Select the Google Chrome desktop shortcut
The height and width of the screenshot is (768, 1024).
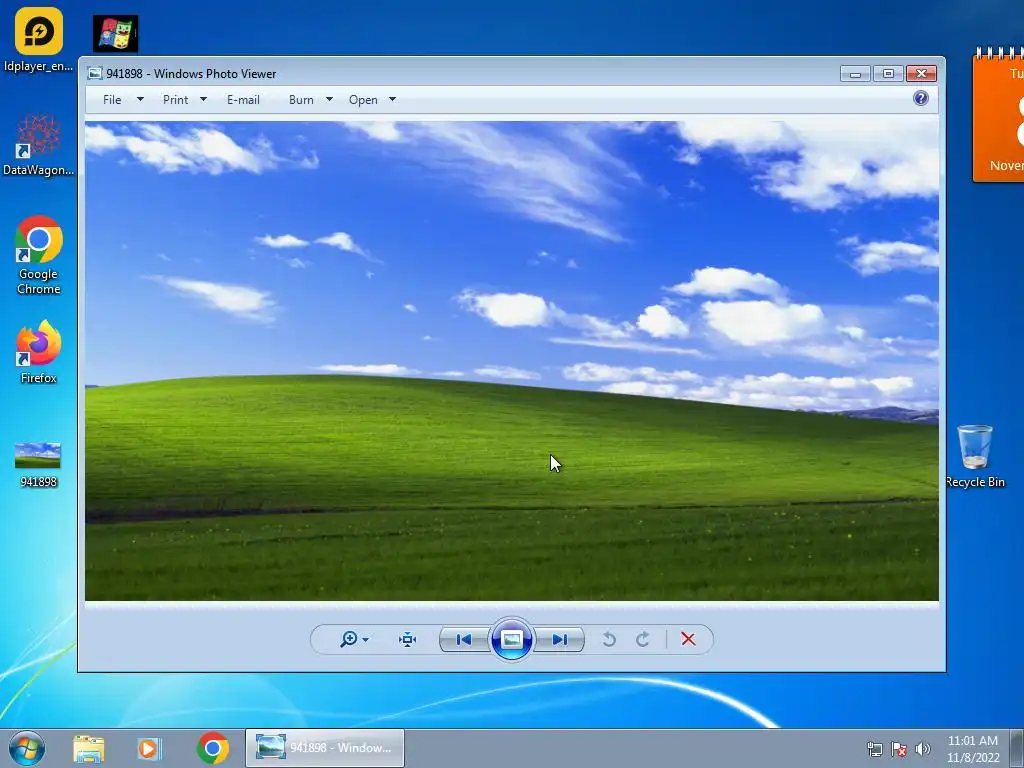tap(39, 255)
